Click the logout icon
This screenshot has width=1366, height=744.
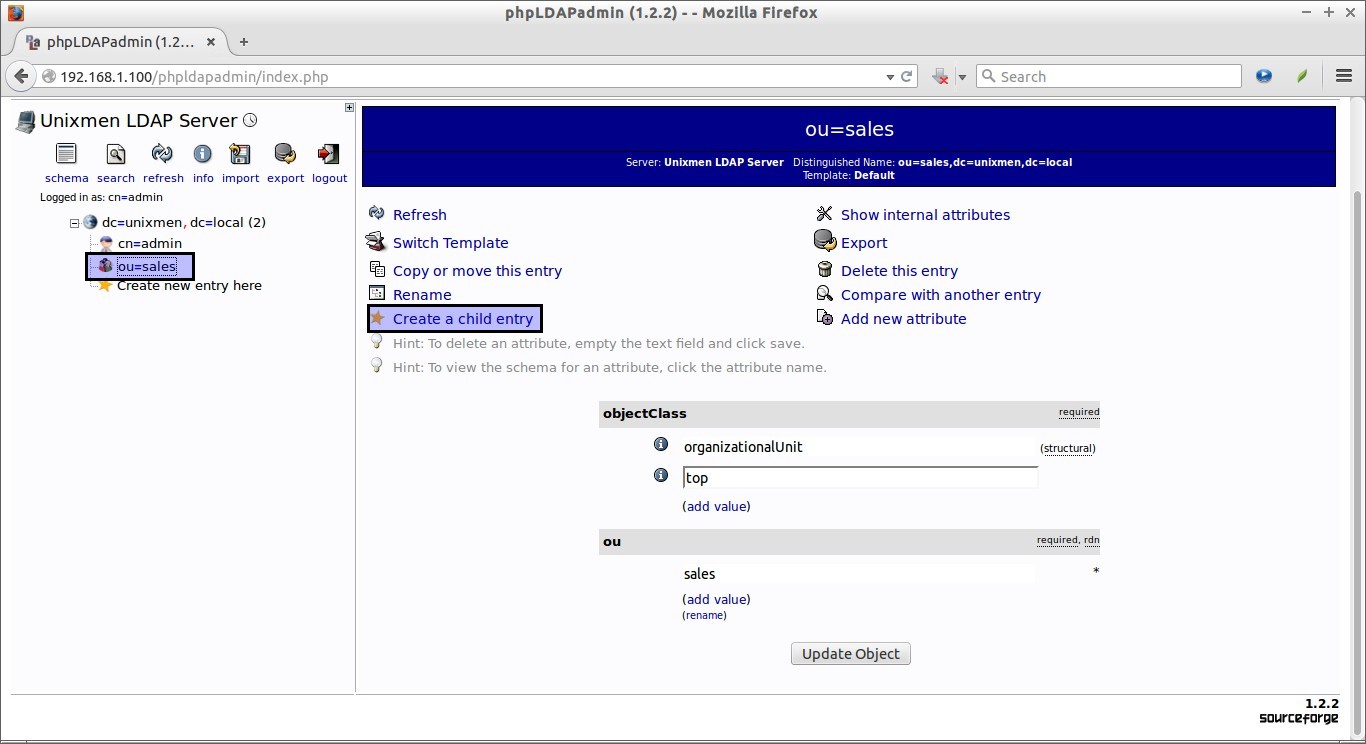click(x=328, y=154)
